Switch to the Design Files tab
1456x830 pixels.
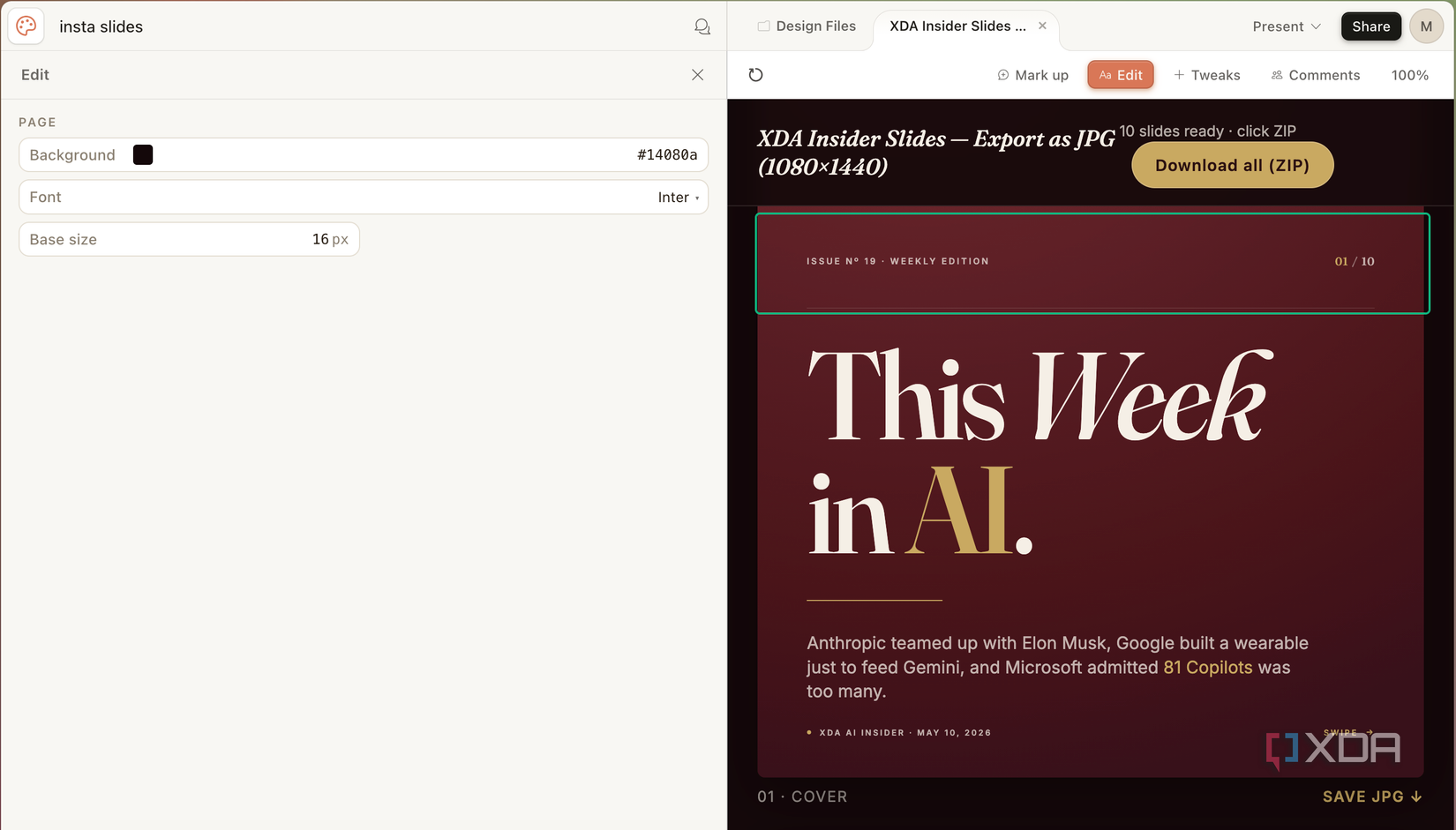(x=807, y=26)
